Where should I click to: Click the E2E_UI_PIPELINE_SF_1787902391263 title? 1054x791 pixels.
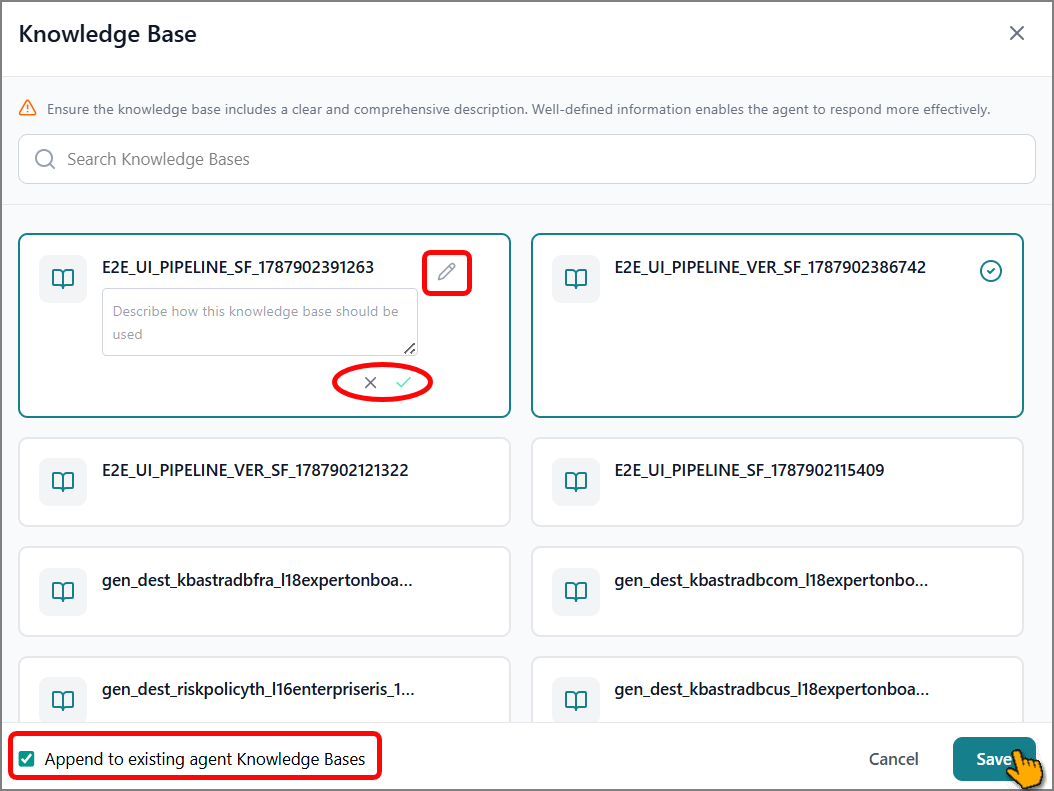[238, 267]
